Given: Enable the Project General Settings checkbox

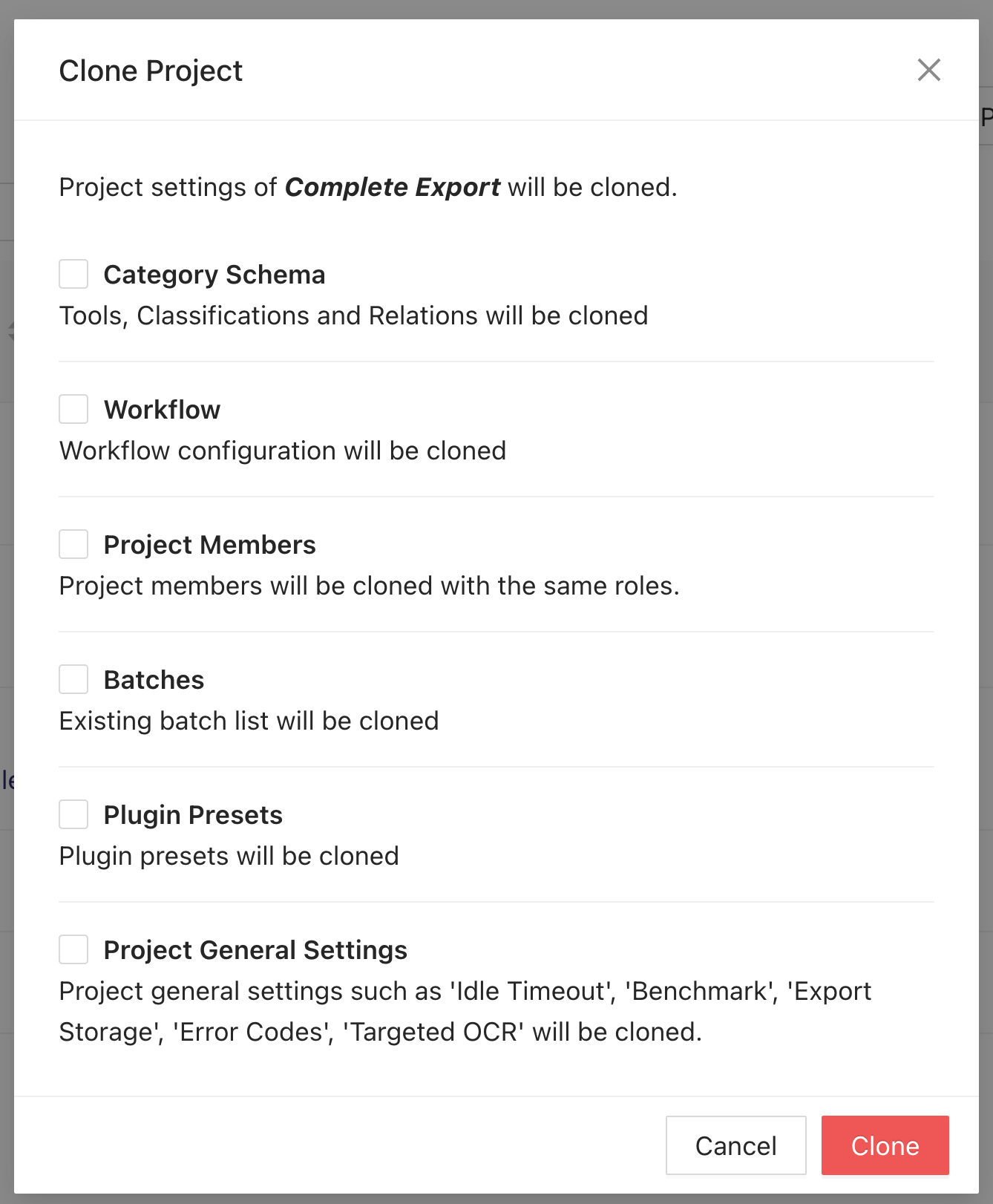Looking at the screenshot, I should click(x=73, y=949).
